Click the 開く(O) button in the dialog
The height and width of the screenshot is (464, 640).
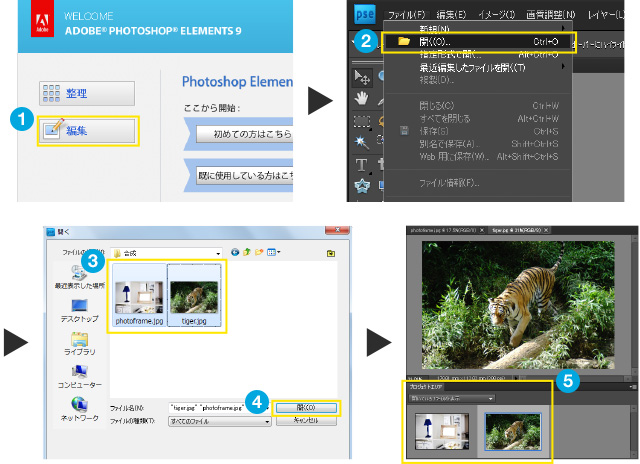coord(306,407)
